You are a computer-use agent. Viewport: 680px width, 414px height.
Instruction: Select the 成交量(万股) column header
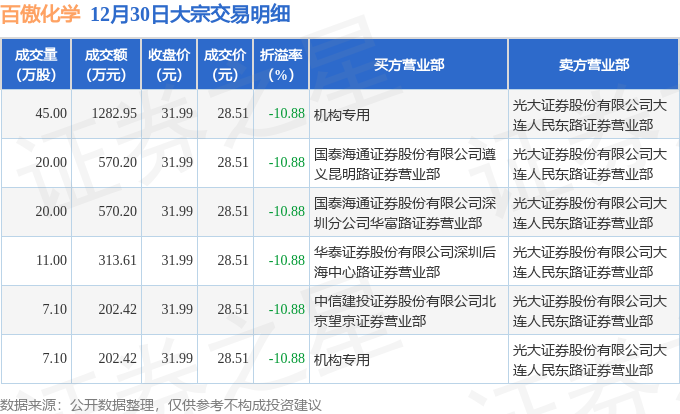pos(36,65)
